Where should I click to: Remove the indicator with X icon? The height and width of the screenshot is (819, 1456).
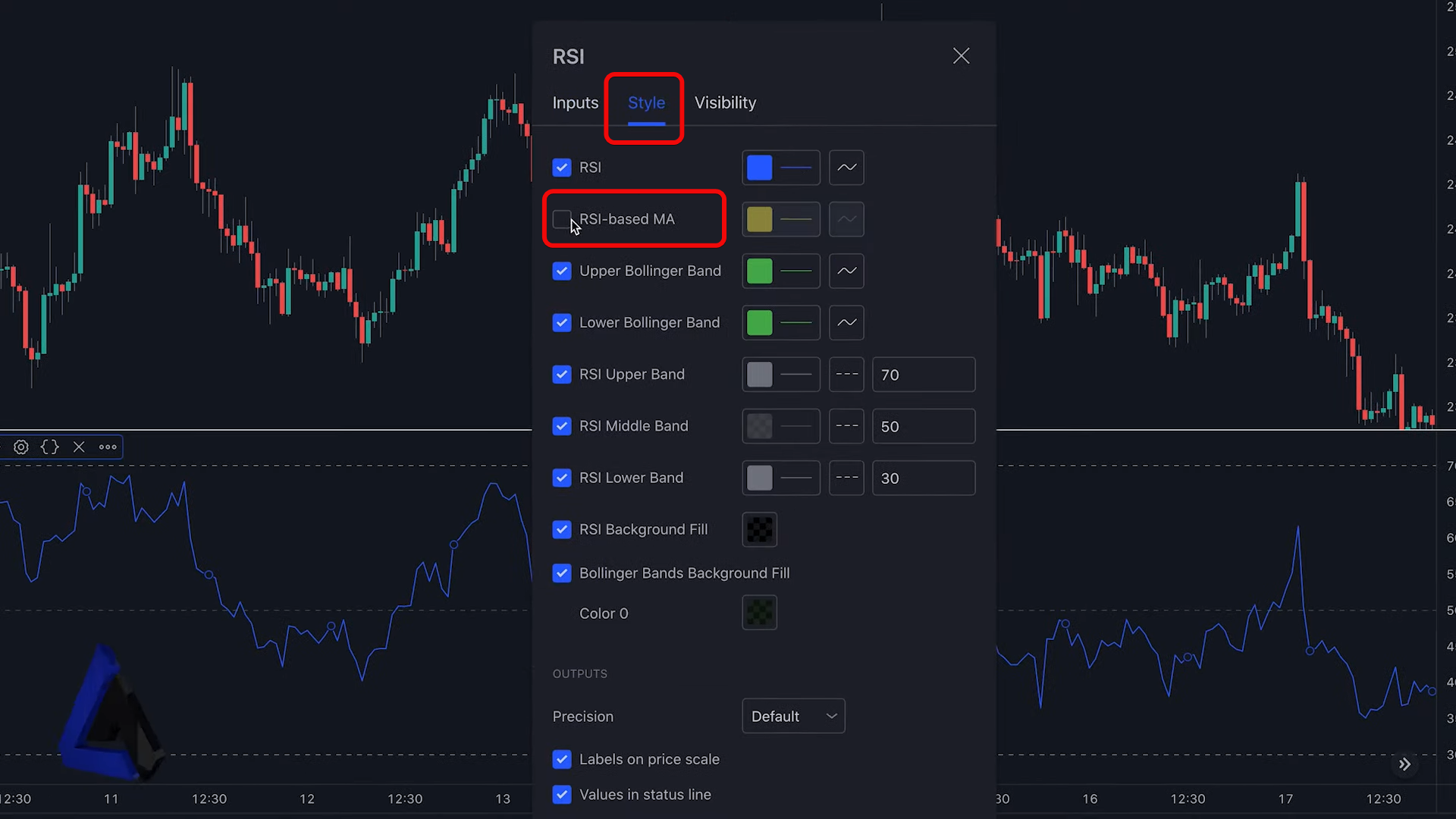point(79,447)
